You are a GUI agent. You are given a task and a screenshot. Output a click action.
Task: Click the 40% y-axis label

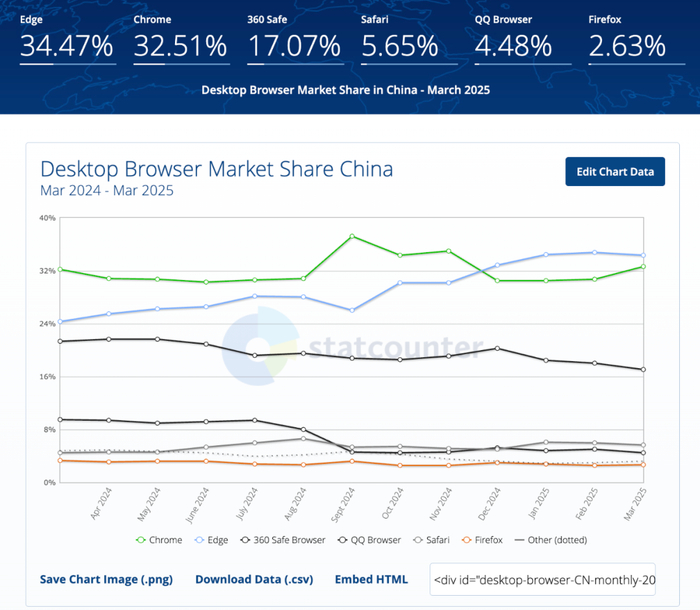coord(47,218)
